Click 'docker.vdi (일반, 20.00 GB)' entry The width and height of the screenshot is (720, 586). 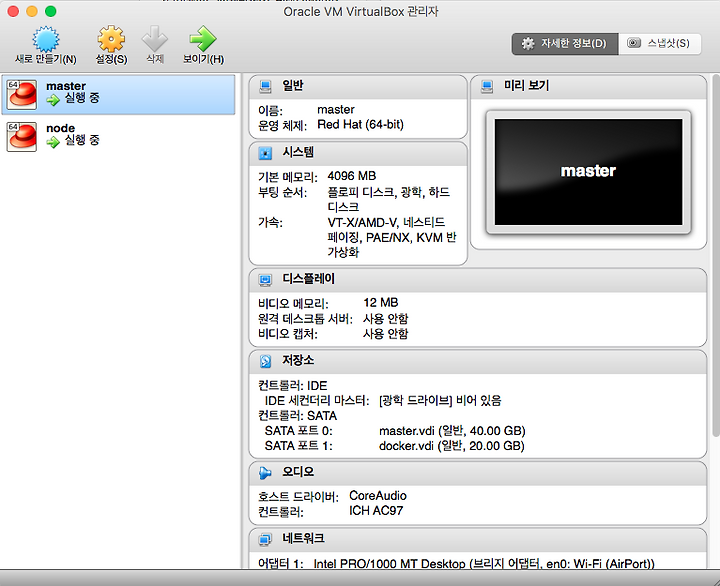(x=452, y=446)
